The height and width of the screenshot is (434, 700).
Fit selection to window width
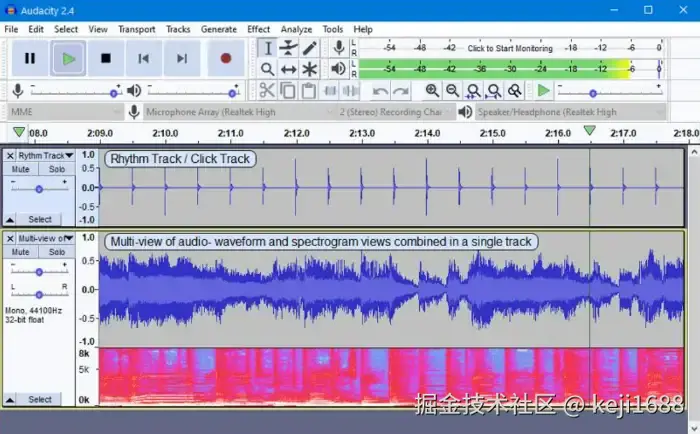click(x=473, y=91)
